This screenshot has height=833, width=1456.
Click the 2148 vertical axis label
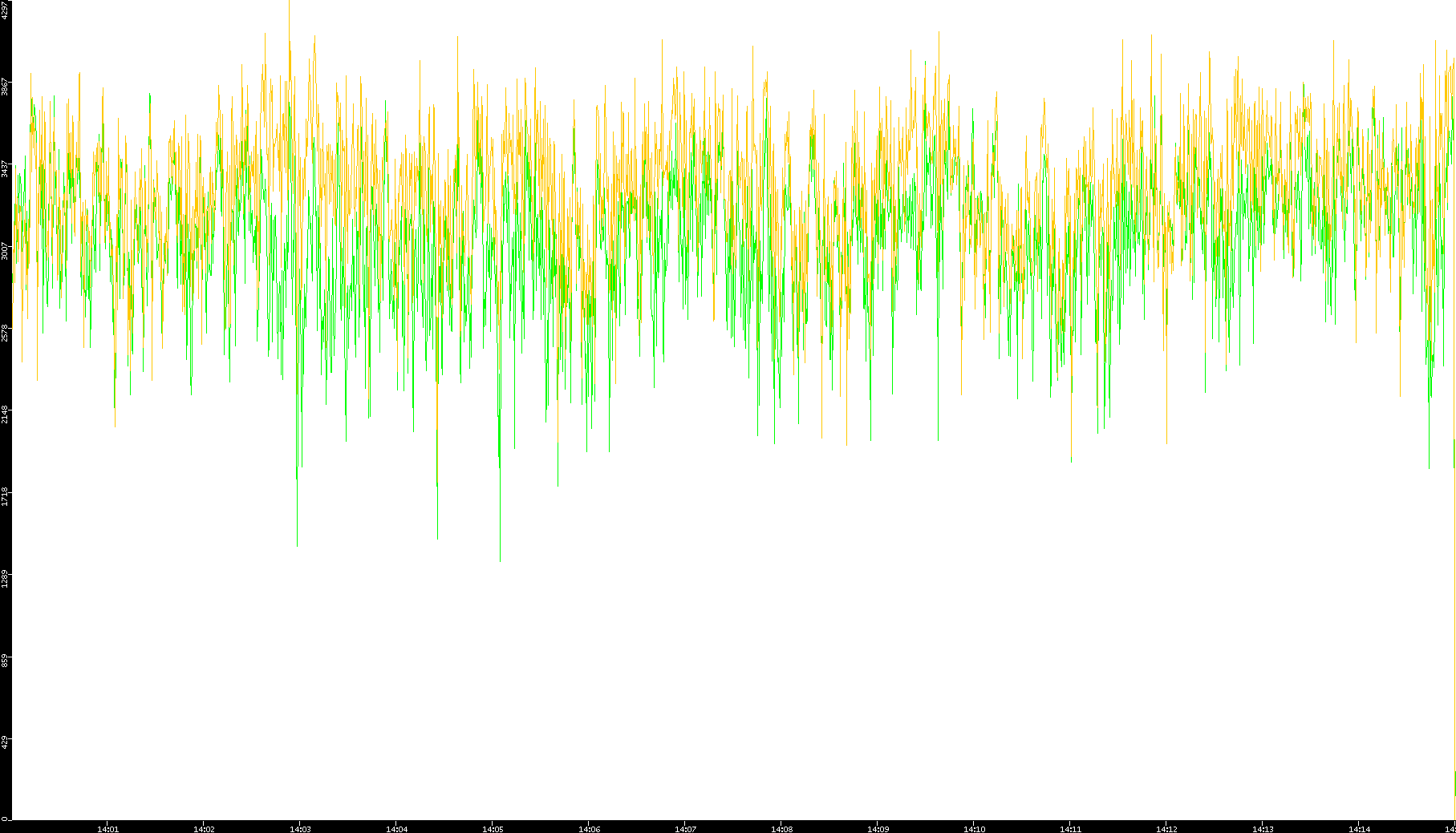click(x=5, y=414)
